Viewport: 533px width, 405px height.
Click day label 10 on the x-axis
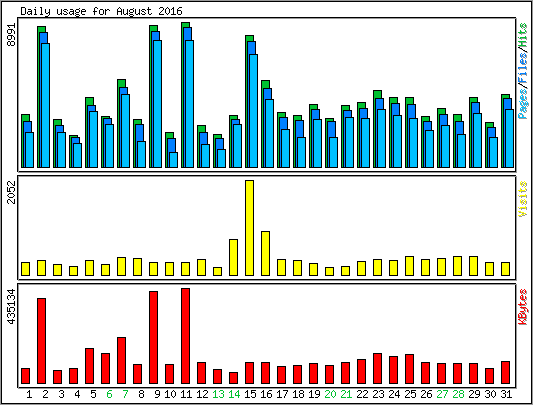pyautogui.click(x=170, y=394)
